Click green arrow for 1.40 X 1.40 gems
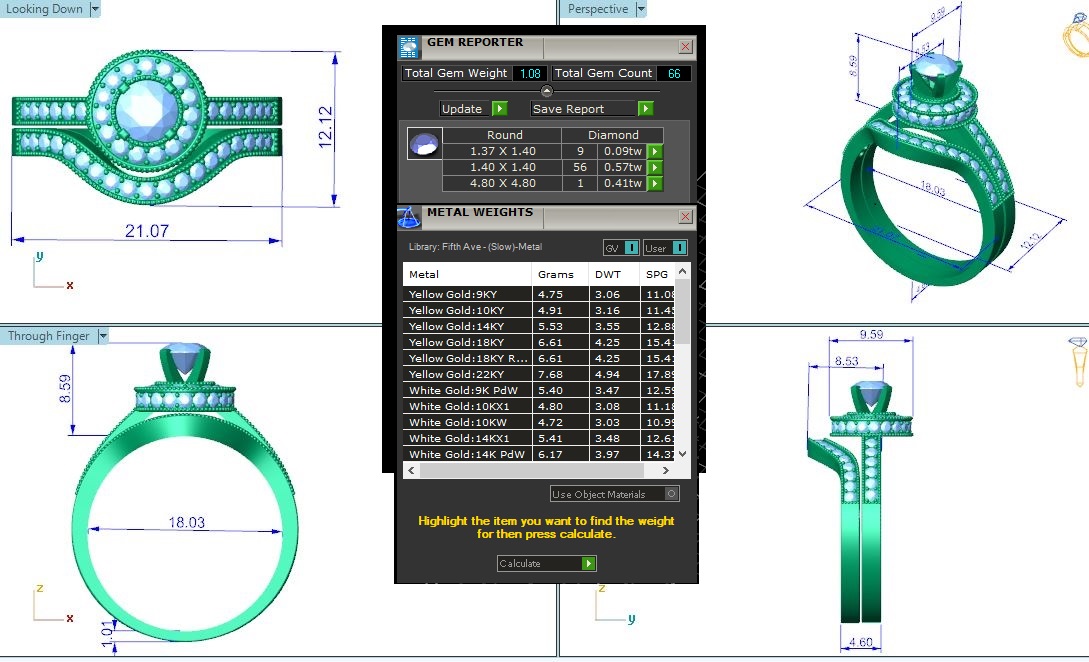1089x662 pixels. pos(655,167)
